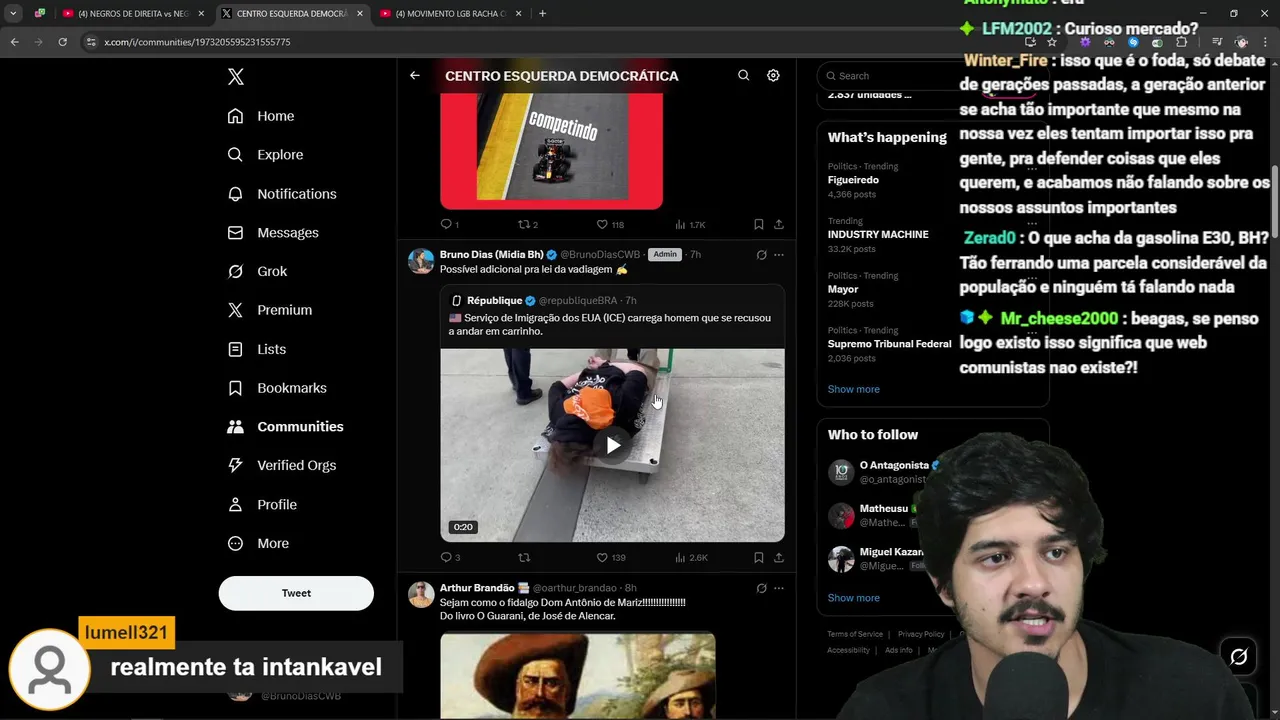The image size is (1280, 720).
Task: Bookmark the racing car post
Action: point(758,225)
